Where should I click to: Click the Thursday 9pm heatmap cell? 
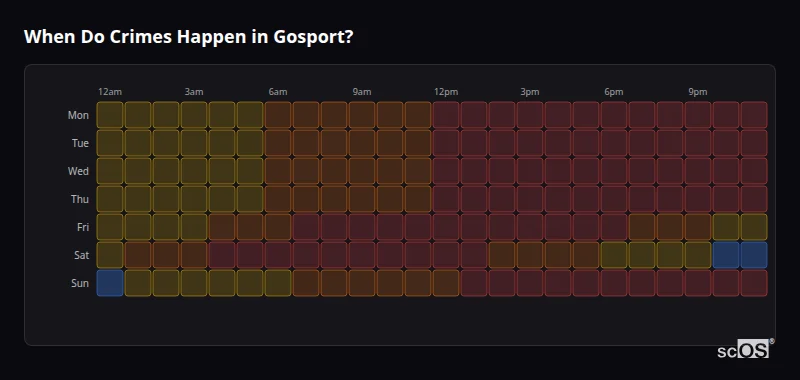click(x=698, y=199)
